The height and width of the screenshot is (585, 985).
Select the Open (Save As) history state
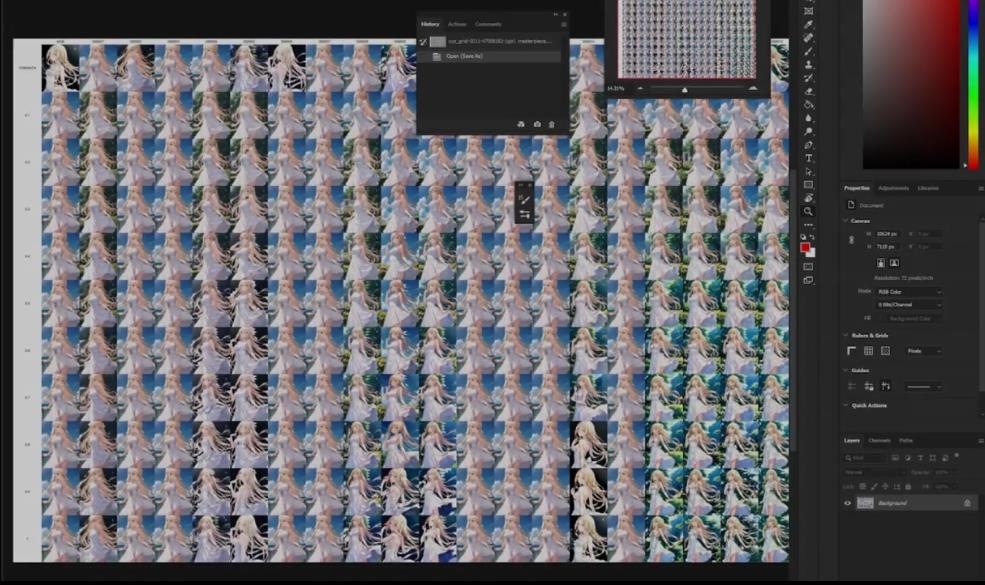(x=464, y=56)
